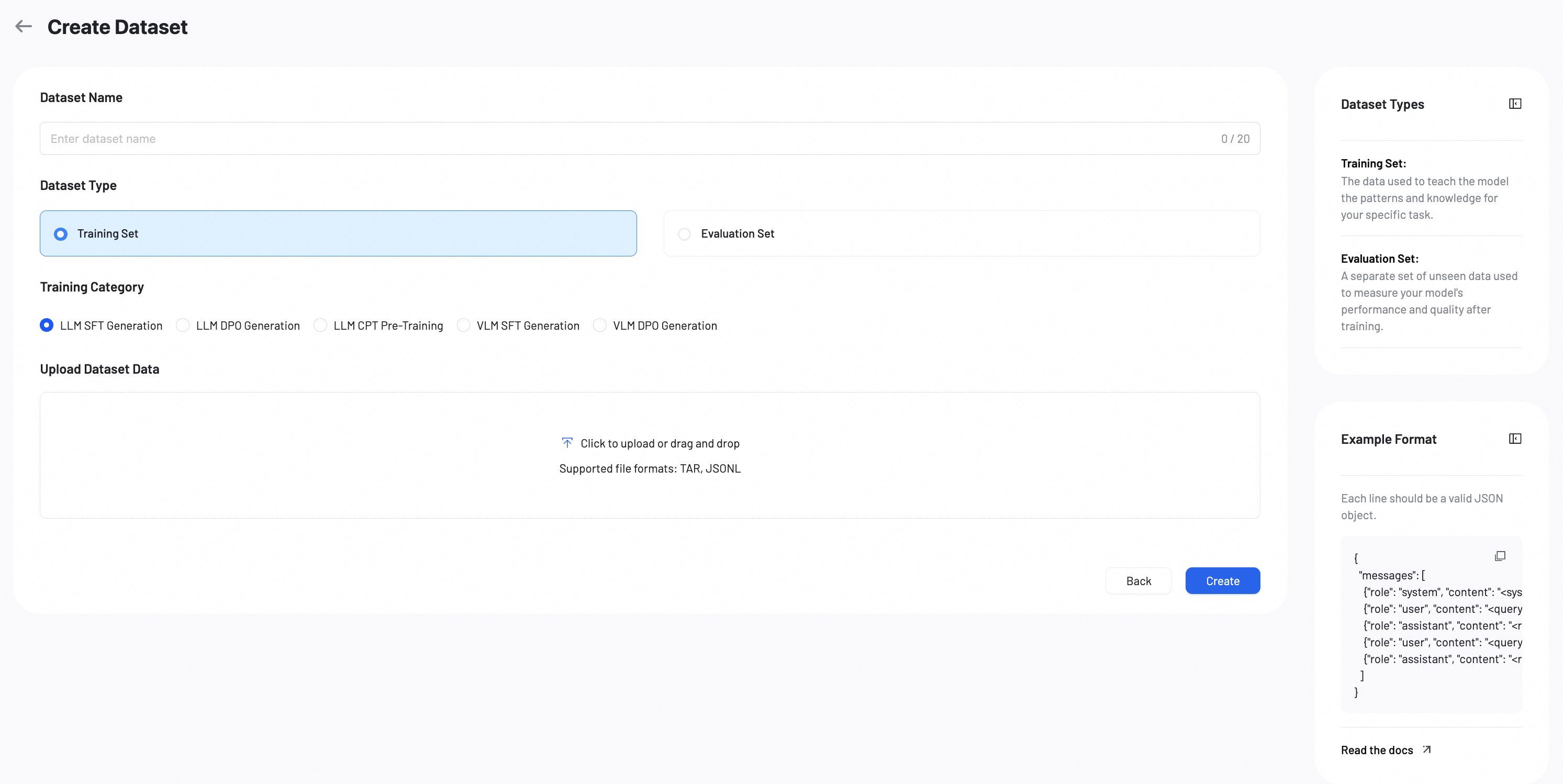Click 'Click to upload or drag and drop'
The height and width of the screenshot is (784, 1563).
[x=660, y=443]
